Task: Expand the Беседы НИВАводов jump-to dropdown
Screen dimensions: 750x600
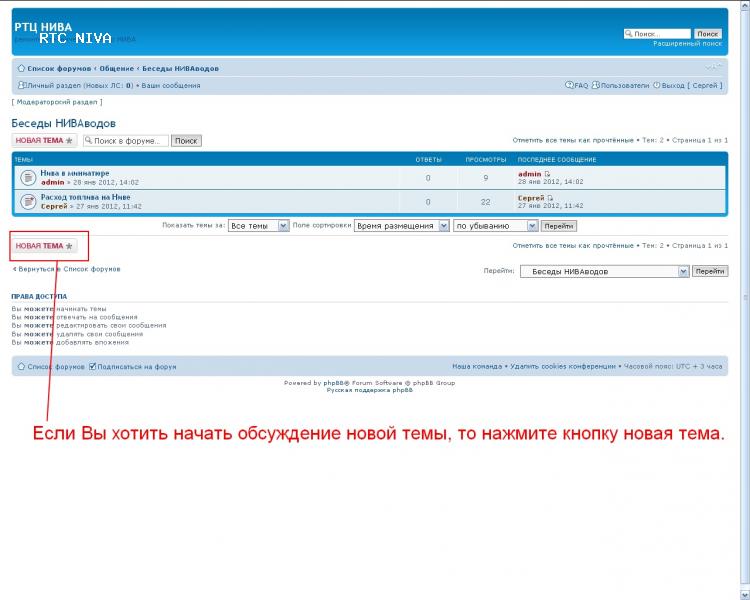Action: [x=605, y=271]
